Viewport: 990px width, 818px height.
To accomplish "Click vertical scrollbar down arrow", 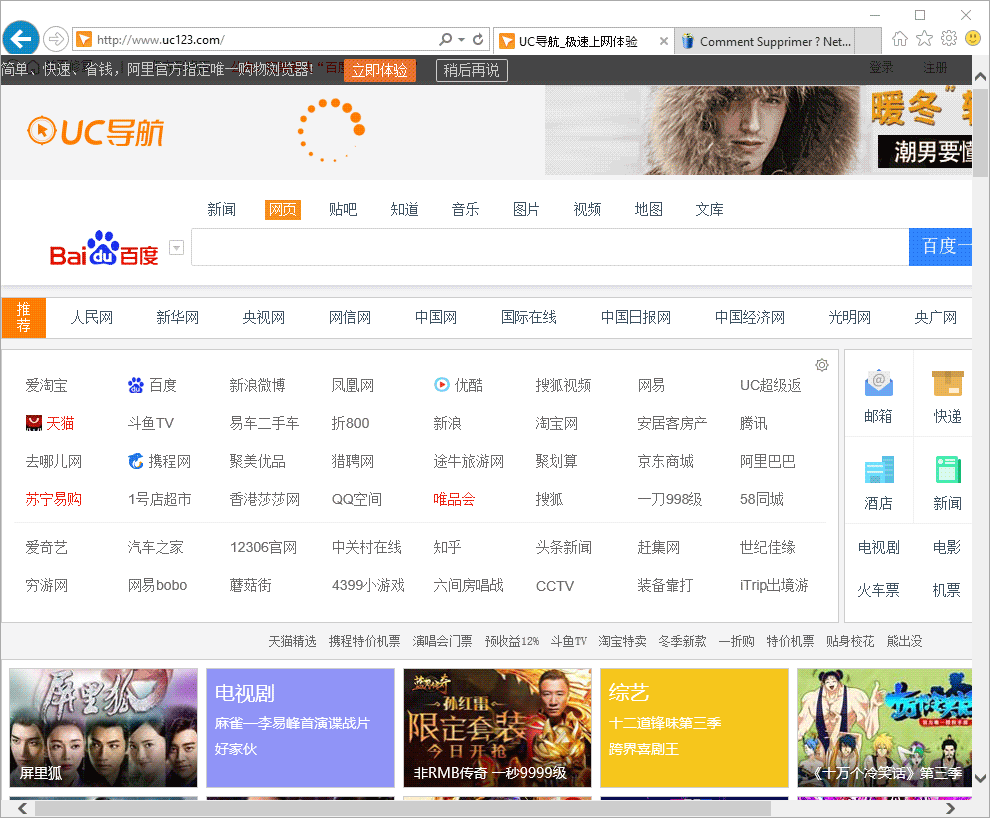I will click(x=981, y=778).
